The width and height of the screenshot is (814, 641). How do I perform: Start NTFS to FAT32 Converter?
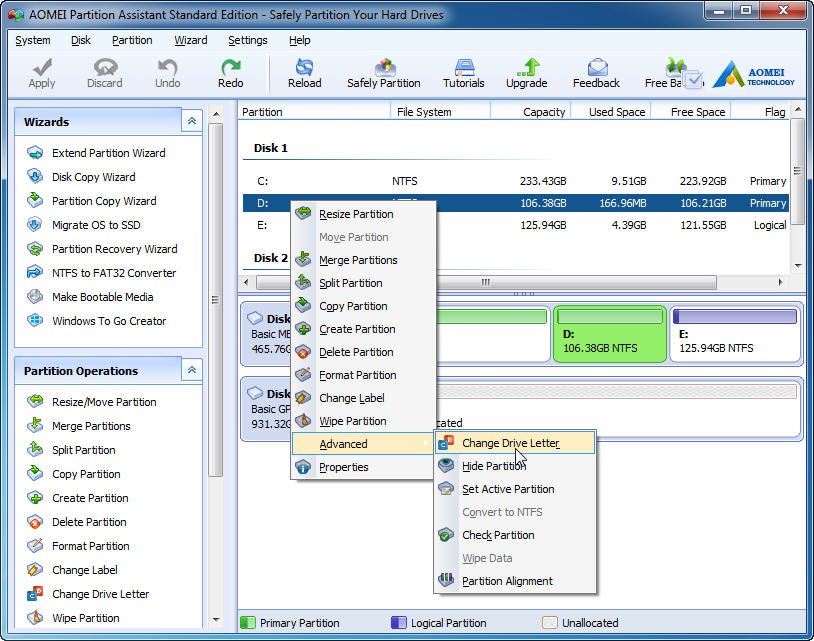113,273
